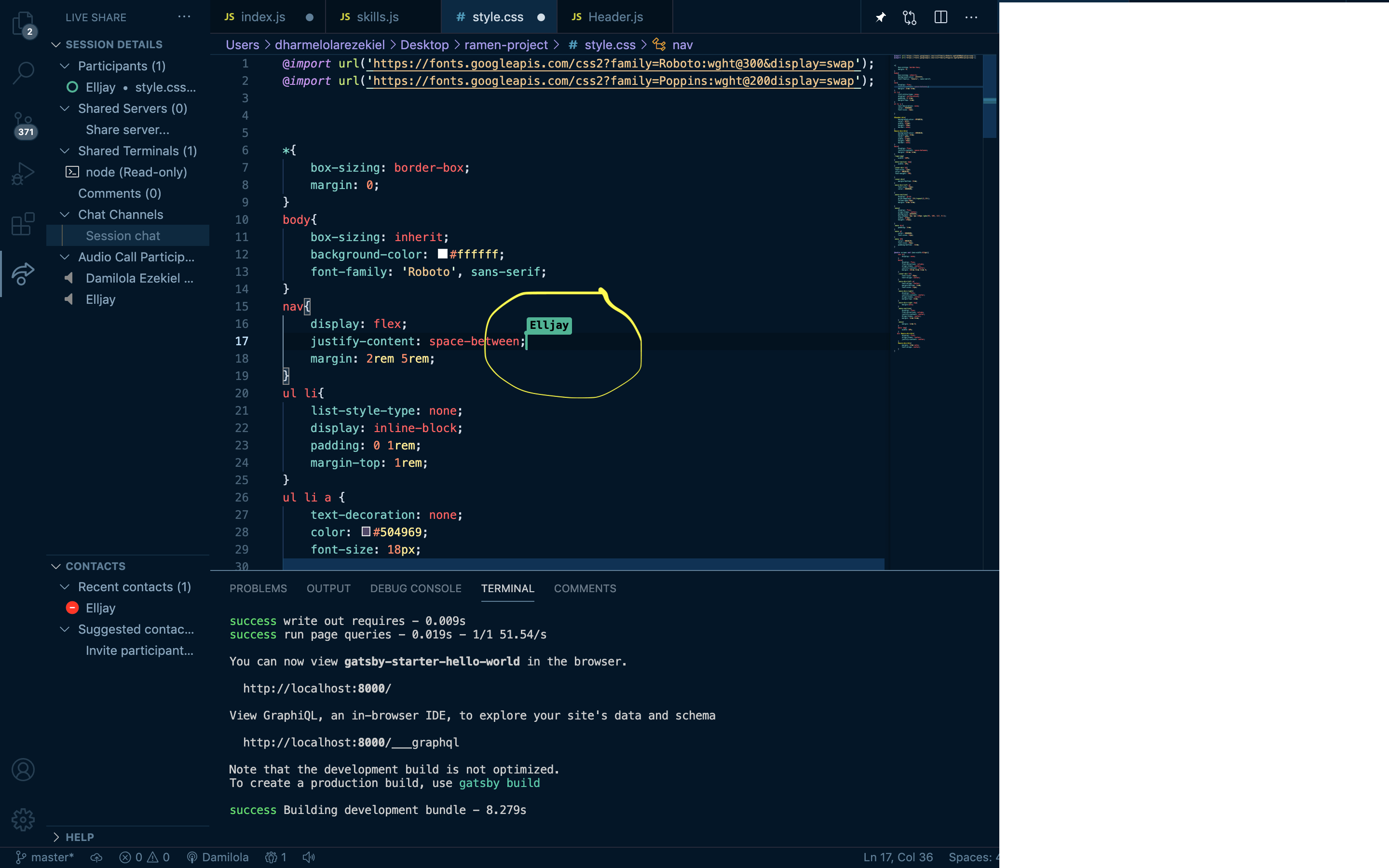
Task: Collapse Shared Servers (0) node
Action: (65, 108)
